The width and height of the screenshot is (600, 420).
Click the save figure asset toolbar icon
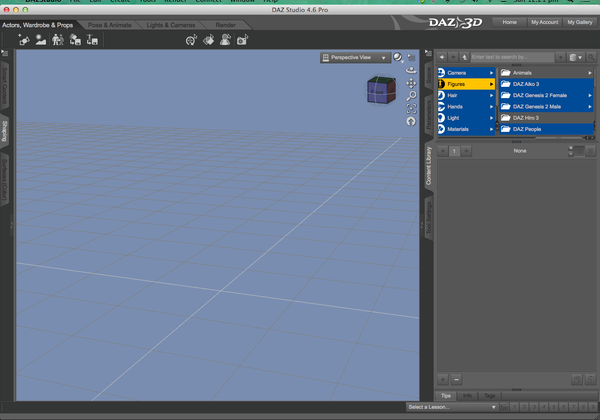(92, 39)
